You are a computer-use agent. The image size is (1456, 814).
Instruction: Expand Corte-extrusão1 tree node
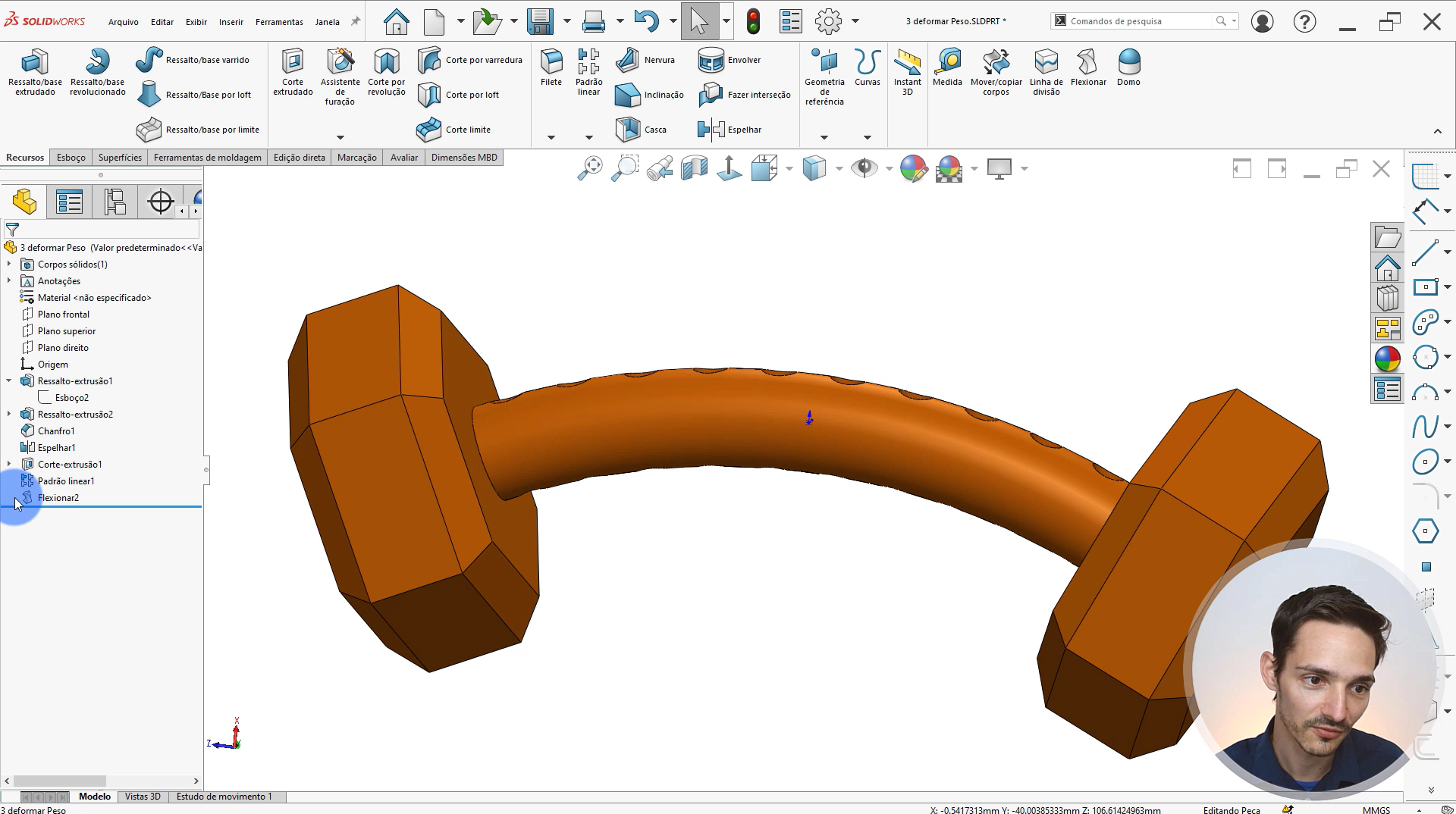[9, 464]
